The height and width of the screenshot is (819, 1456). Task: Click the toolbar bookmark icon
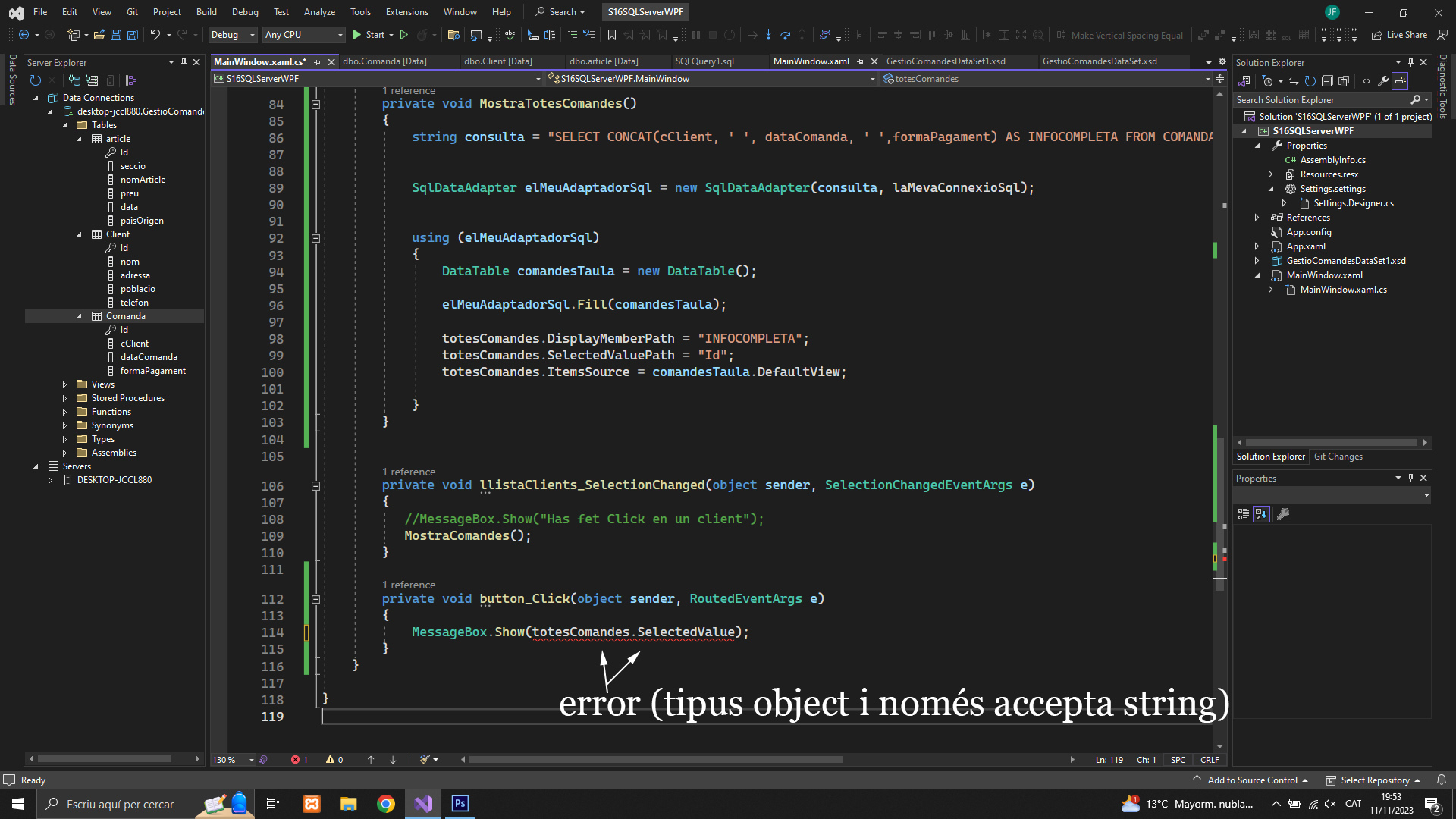(x=611, y=35)
